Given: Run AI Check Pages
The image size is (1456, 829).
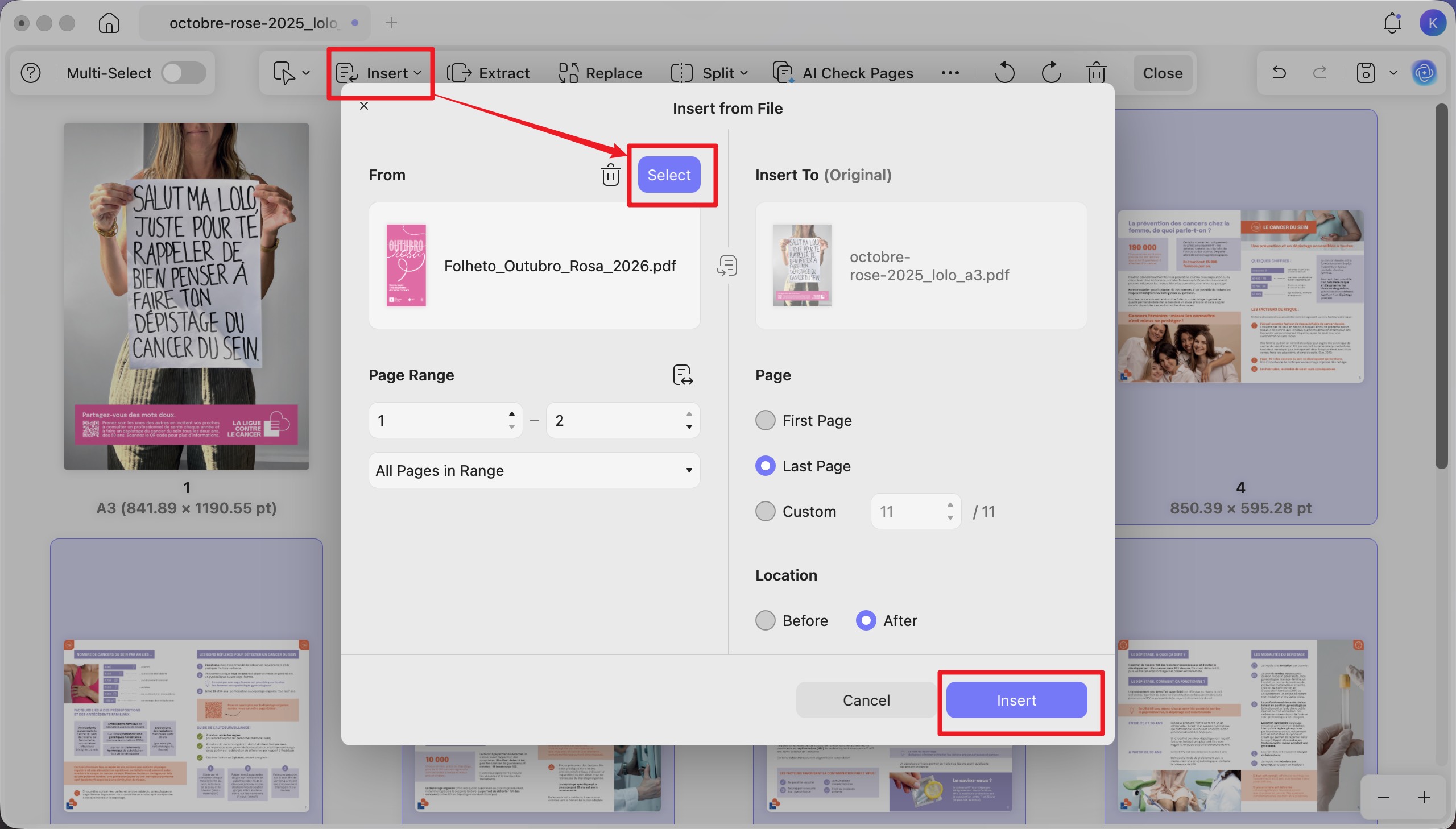Looking at the screenshot, I should 843,73.
